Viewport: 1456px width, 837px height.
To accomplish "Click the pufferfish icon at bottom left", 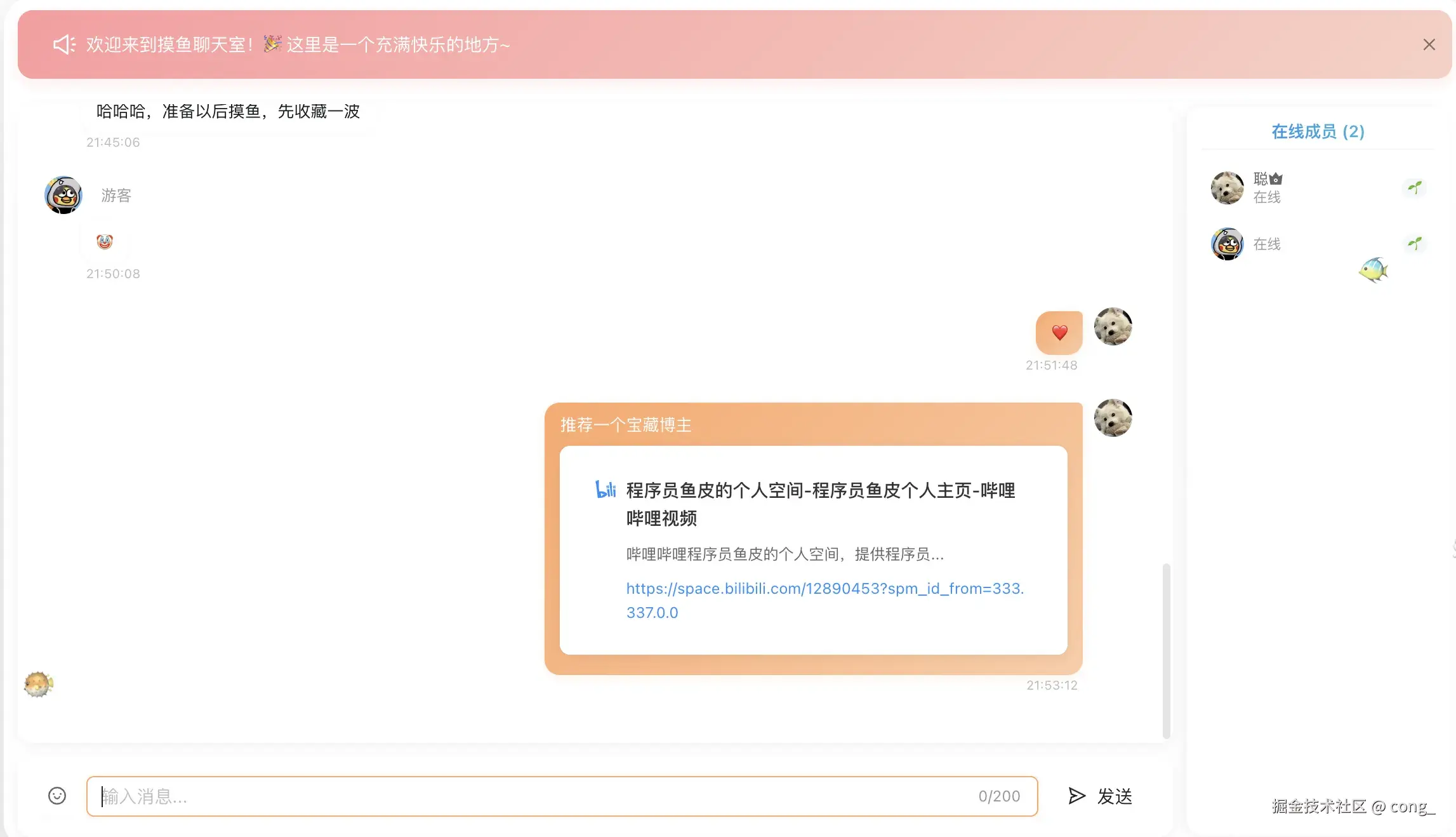I will [x=38, y=684].
